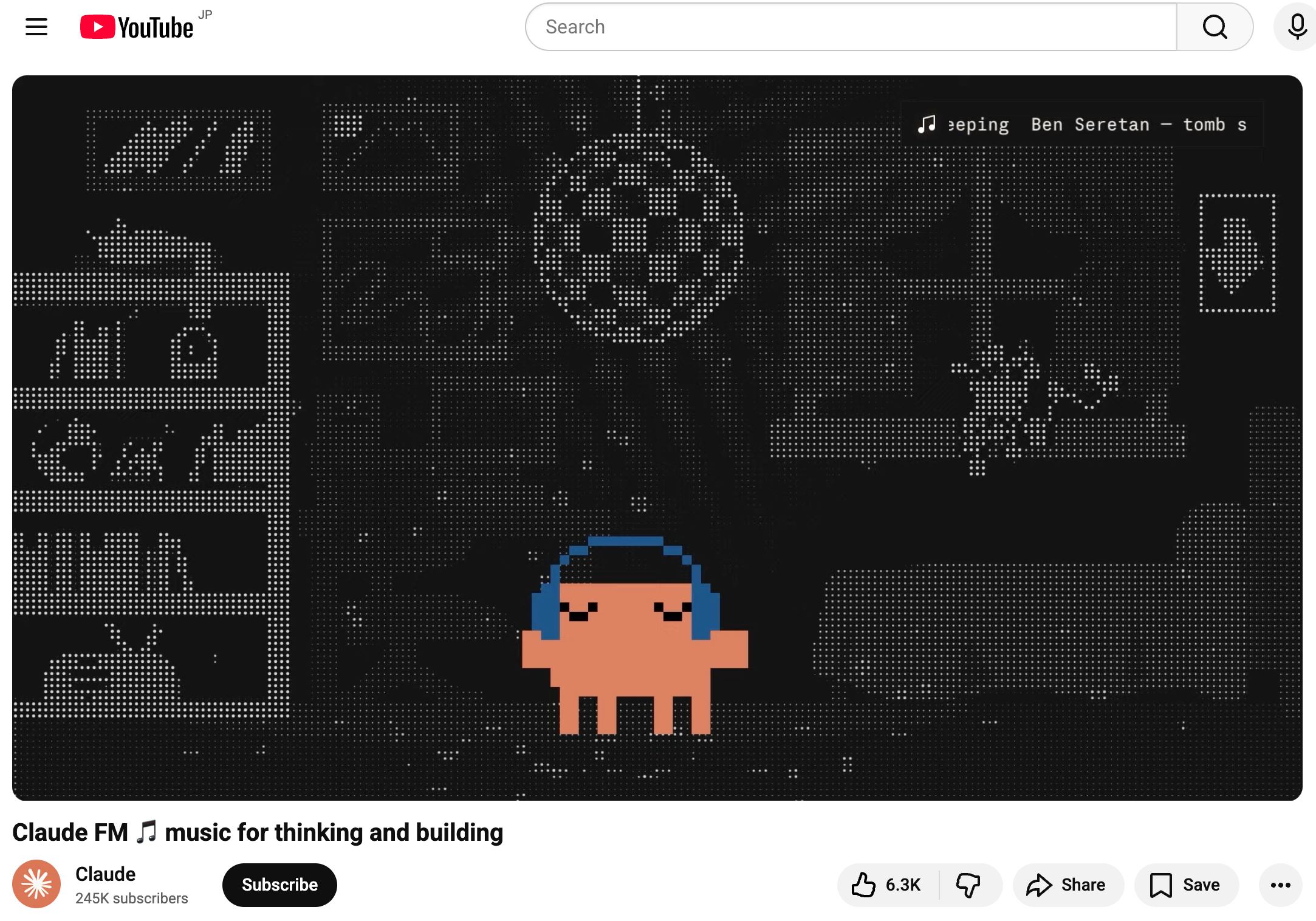Open the hamburger guide menu
Screen dimensions: 1316x921
click(36, 27)
